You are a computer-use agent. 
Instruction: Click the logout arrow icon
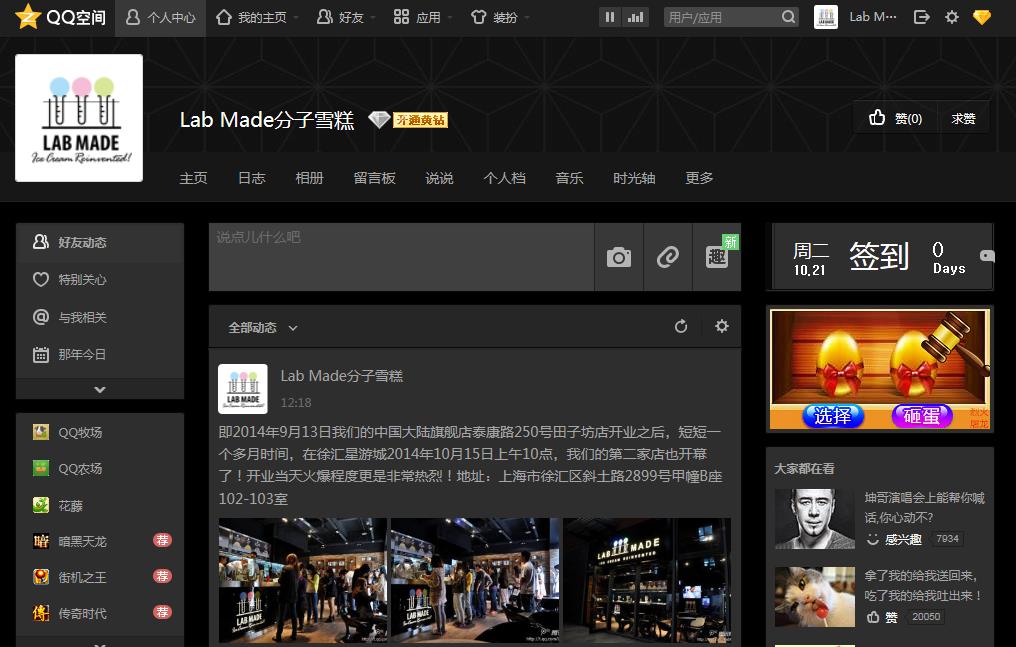coord(921,17)
